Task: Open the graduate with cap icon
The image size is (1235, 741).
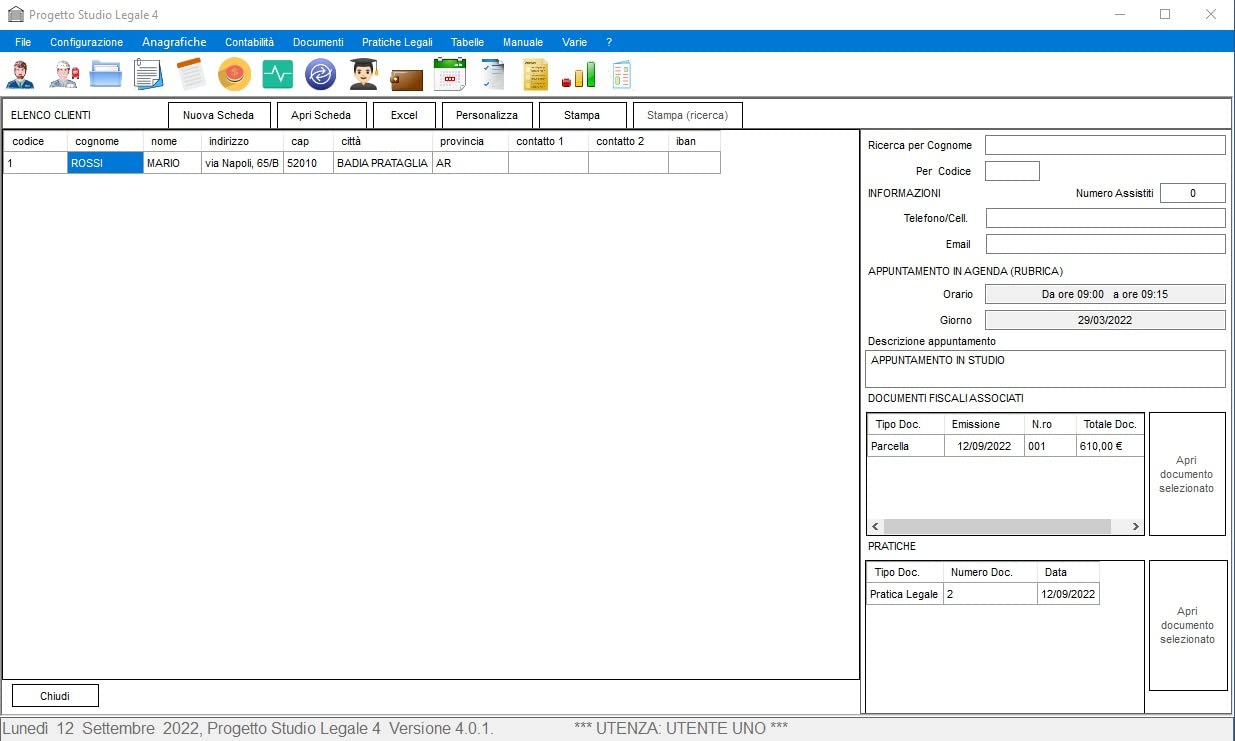Action: 363,74
